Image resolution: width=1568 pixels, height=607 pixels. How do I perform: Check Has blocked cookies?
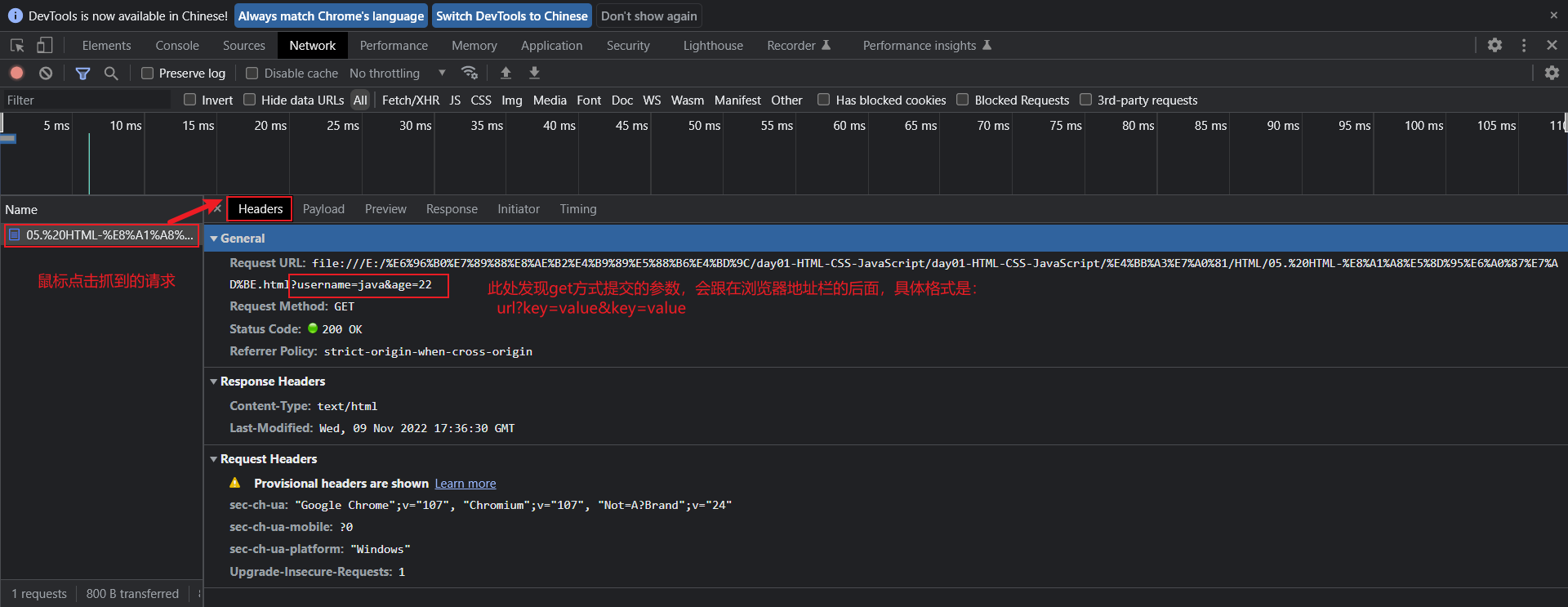[824, 100]
